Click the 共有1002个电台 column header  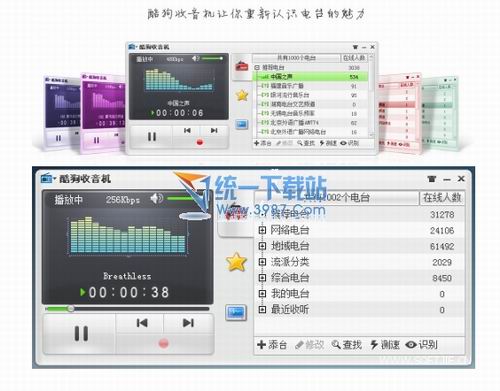(x=337, y=198)
